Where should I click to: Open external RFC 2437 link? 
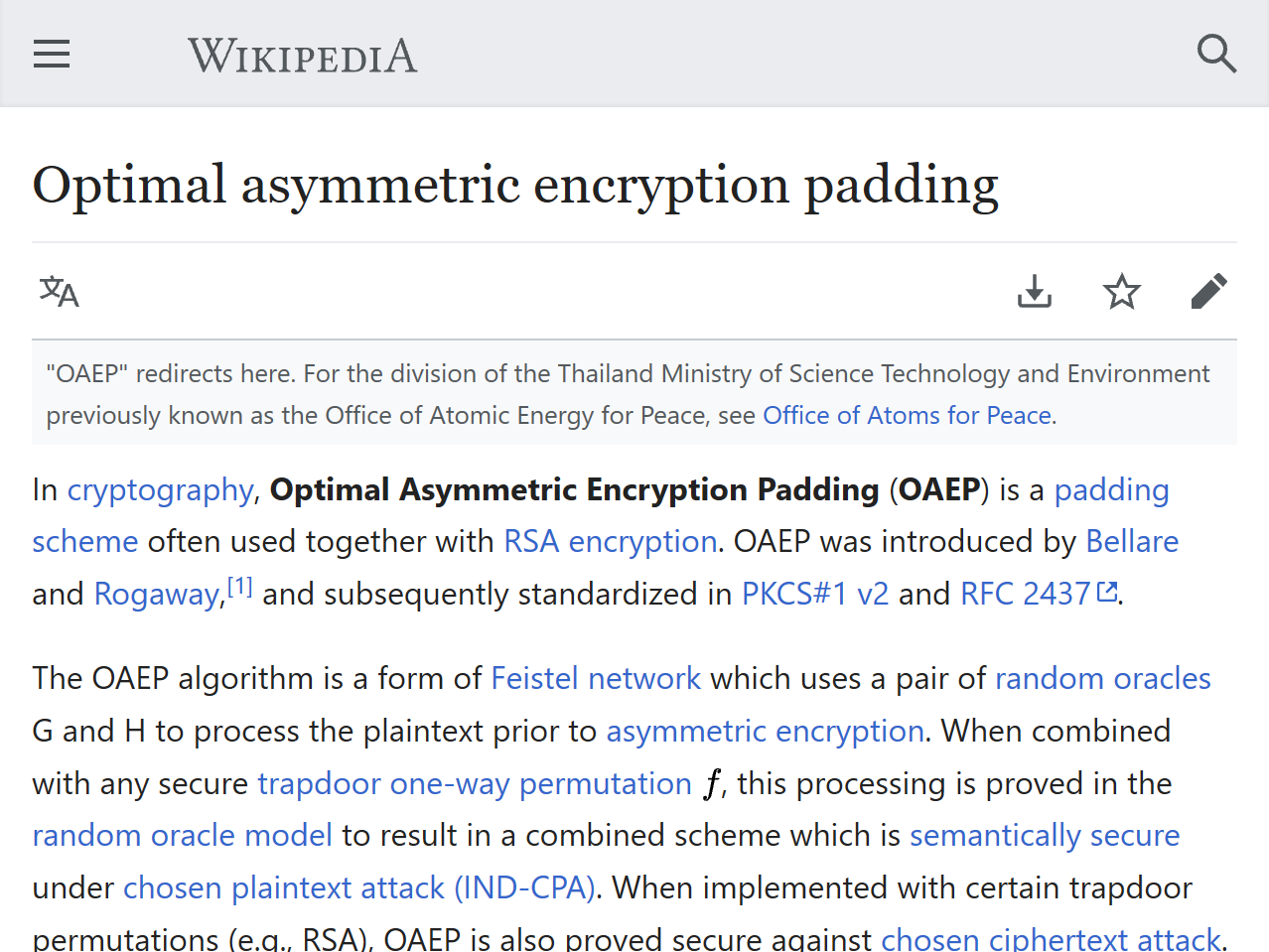click(1039, 594)
